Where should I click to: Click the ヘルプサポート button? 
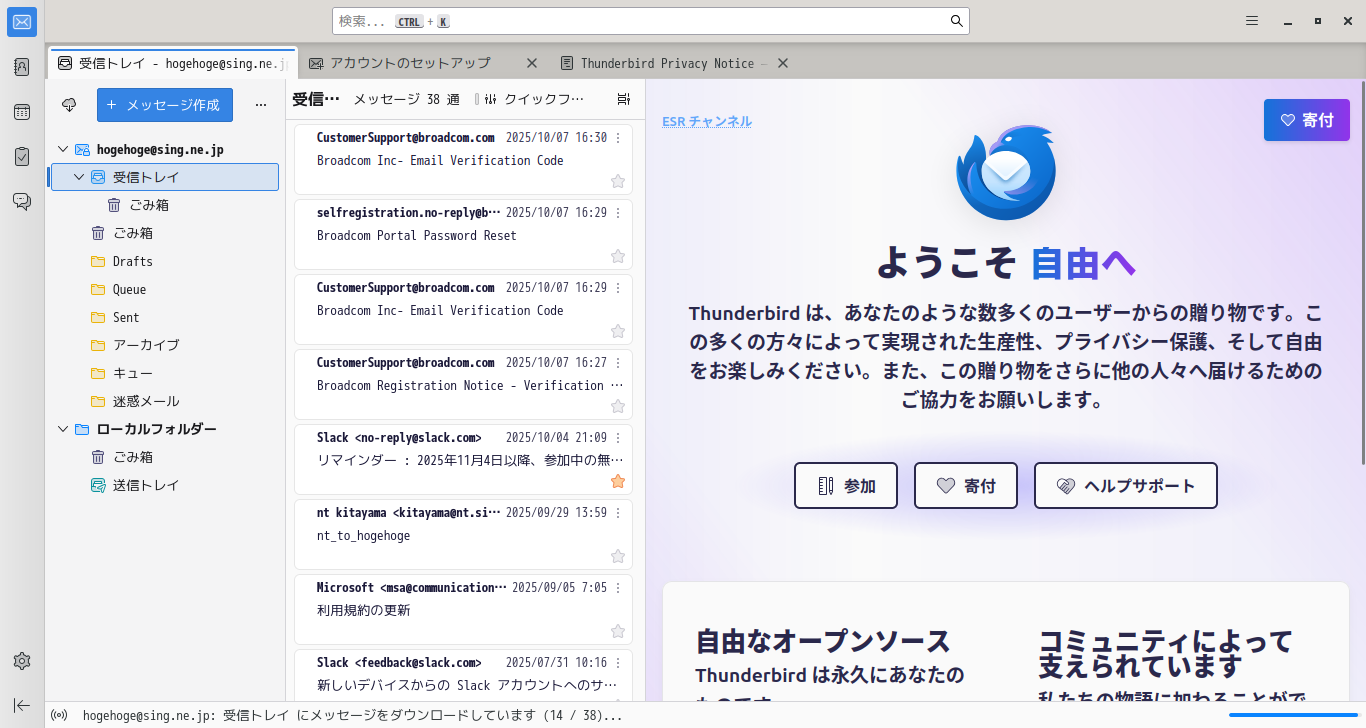[x=1126, y=486]
